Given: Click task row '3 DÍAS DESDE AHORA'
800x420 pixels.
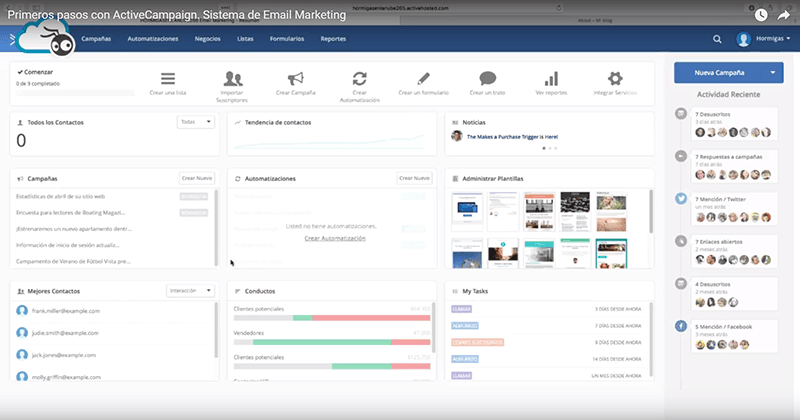Looking at the screenshot, I should coord(546,309).
